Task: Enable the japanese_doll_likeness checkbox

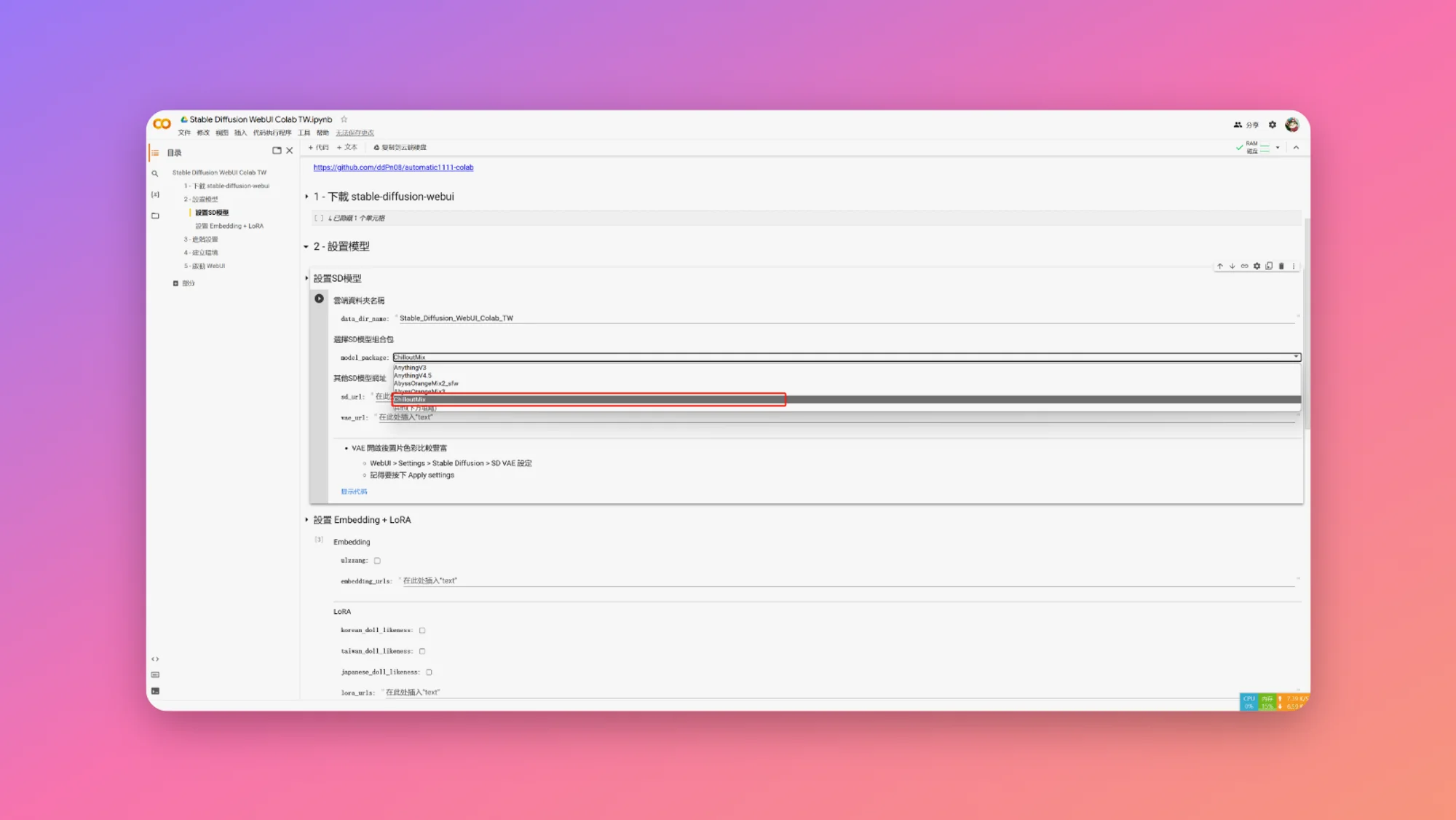Action: (x=429, y=672)
